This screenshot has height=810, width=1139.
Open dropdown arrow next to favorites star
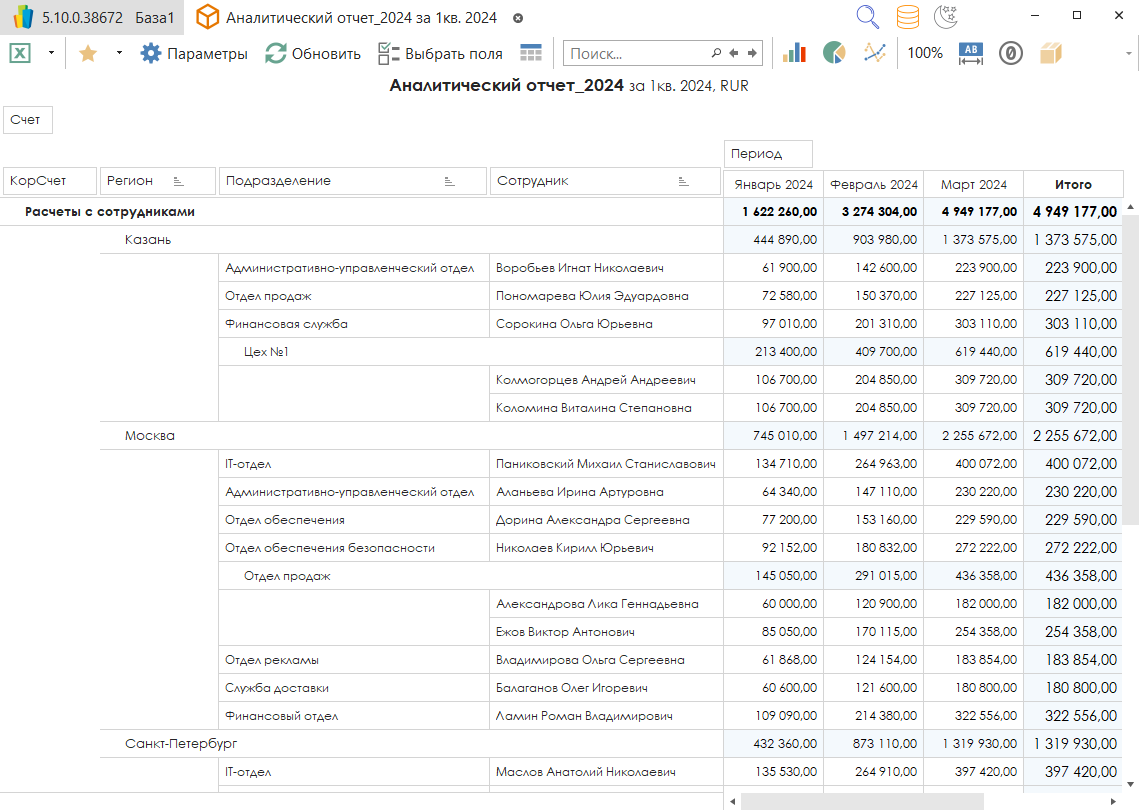[119, 53]
